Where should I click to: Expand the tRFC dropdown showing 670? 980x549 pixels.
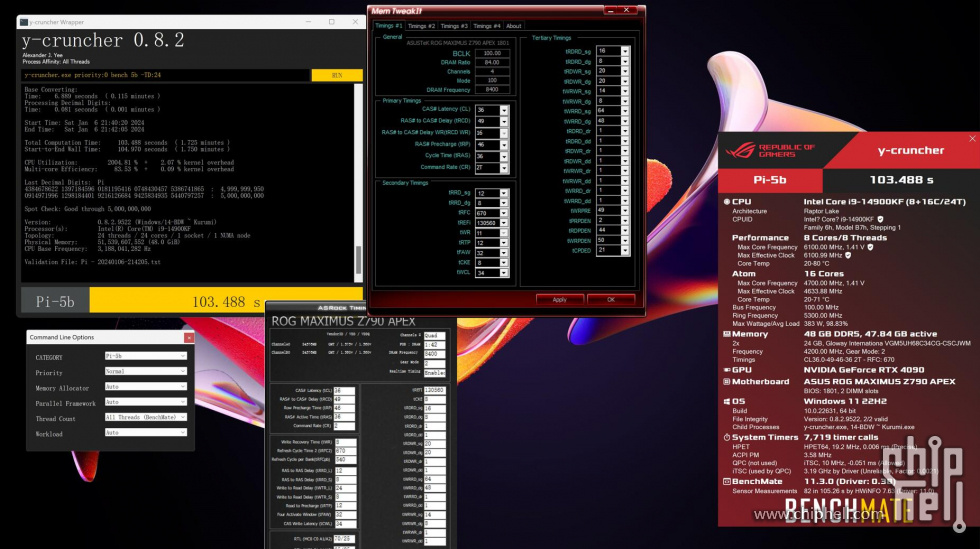point(504,213)
